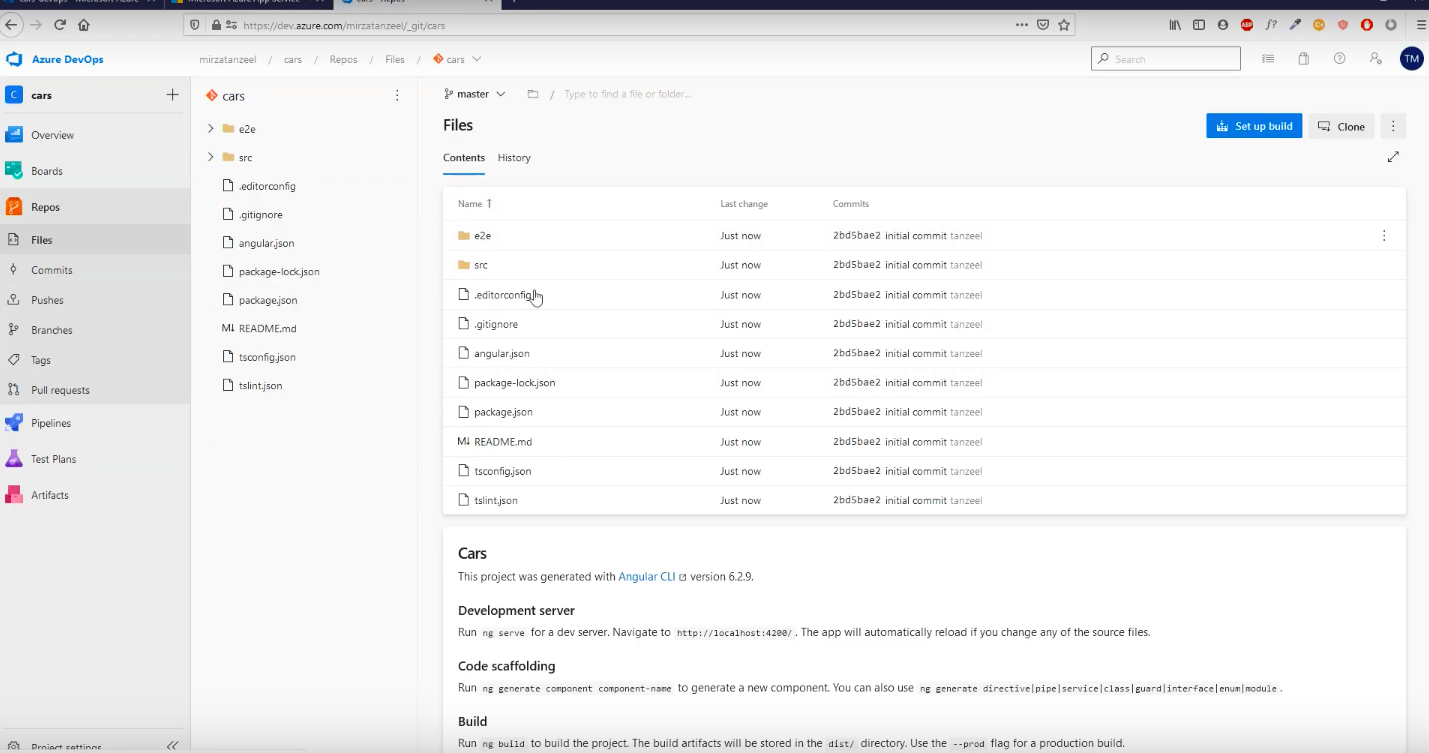Reload the page with browser refresh icon

pyautogui.click(x=60, y=24)
